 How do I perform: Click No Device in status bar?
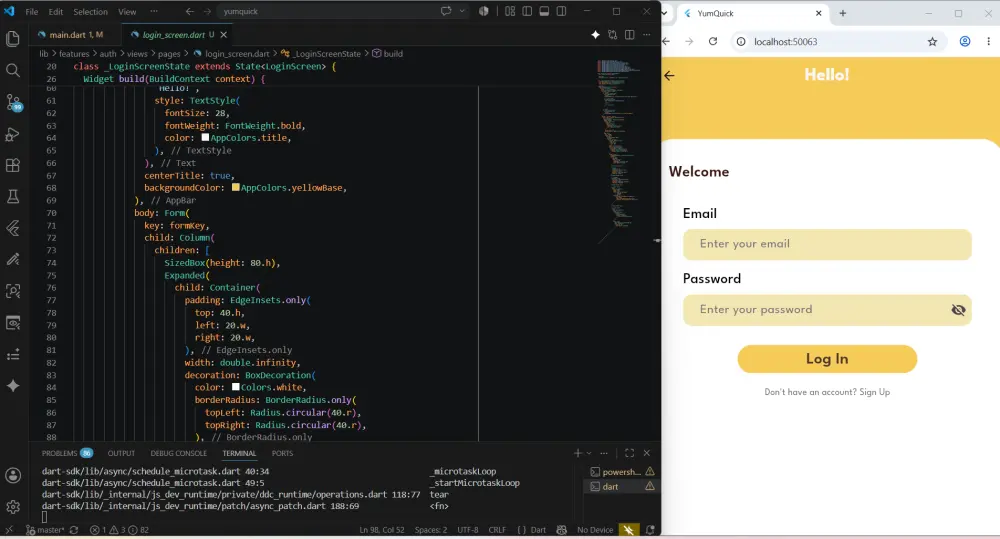click(x=595, y=530)
